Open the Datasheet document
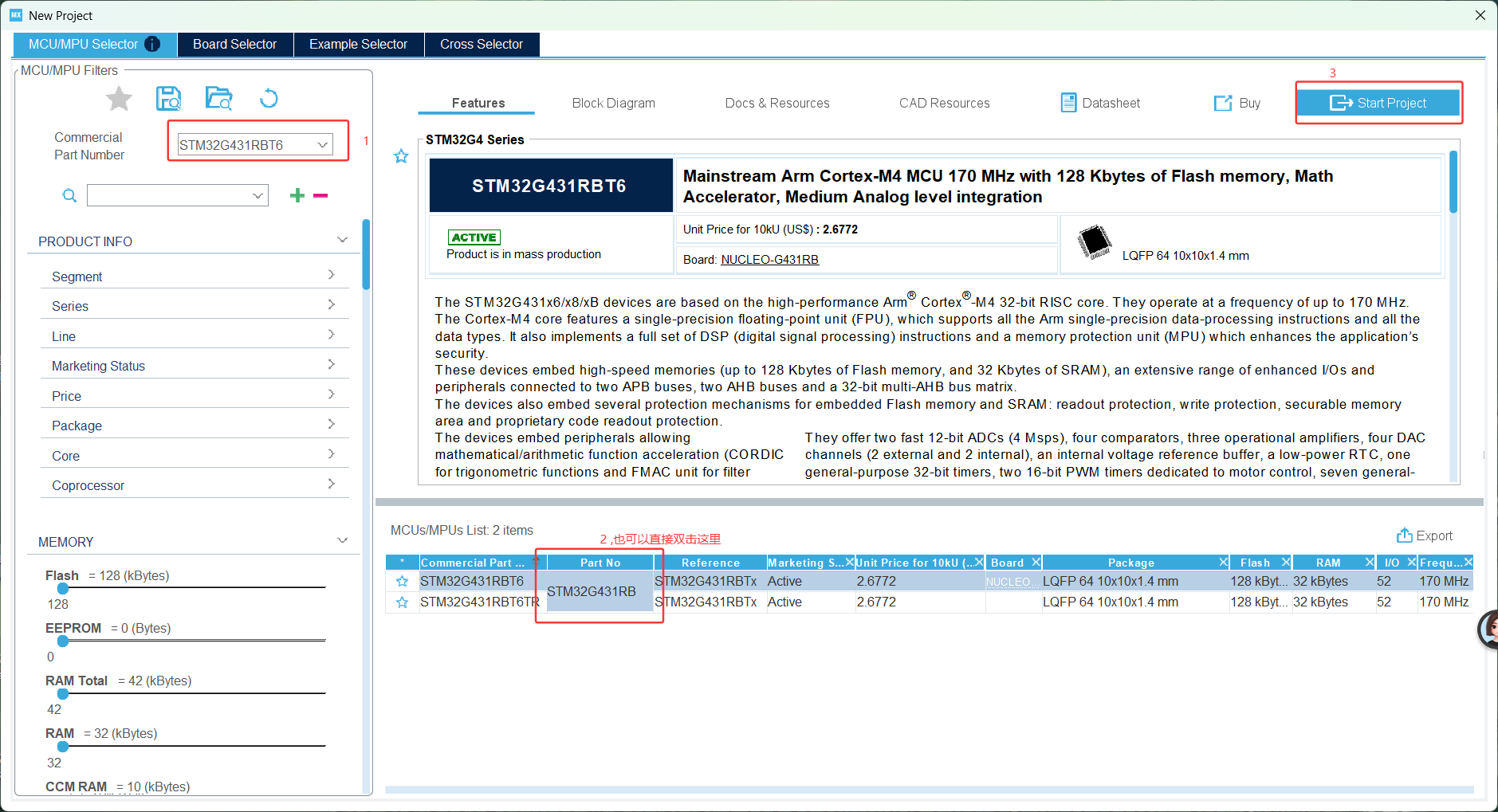This screenshot has width=1498, height=812. tap(1100, 103)
